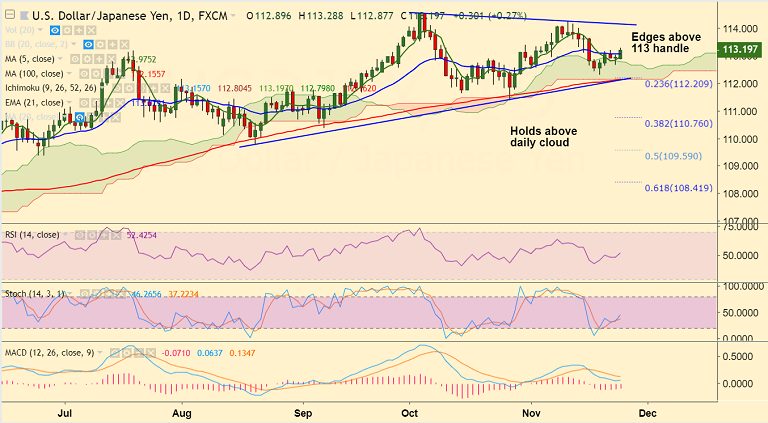Open settings gear for MA (100, close)
This screenshot has height=423, width=768.
tap(96, 74)
